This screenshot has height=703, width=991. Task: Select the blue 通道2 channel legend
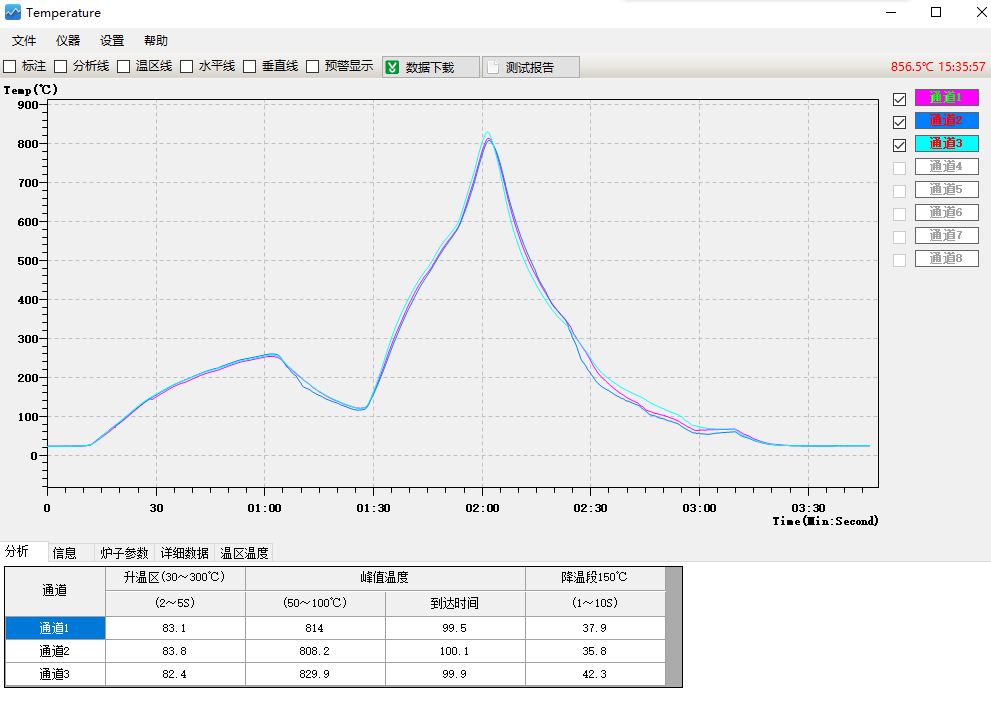click(x=946, y=120)
